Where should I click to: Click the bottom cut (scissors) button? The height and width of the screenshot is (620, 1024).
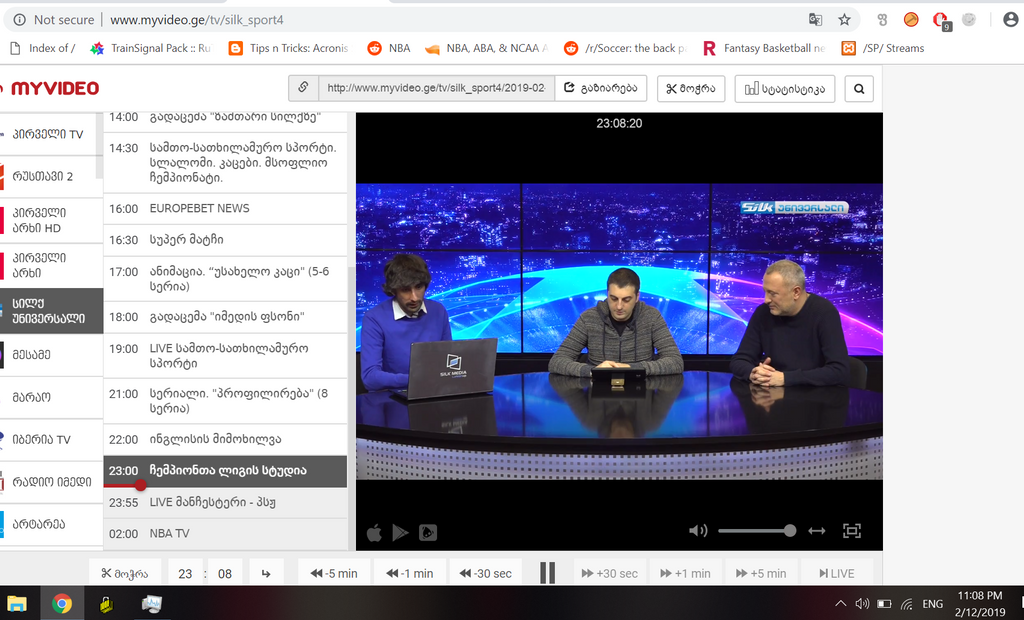pos(125,573)
